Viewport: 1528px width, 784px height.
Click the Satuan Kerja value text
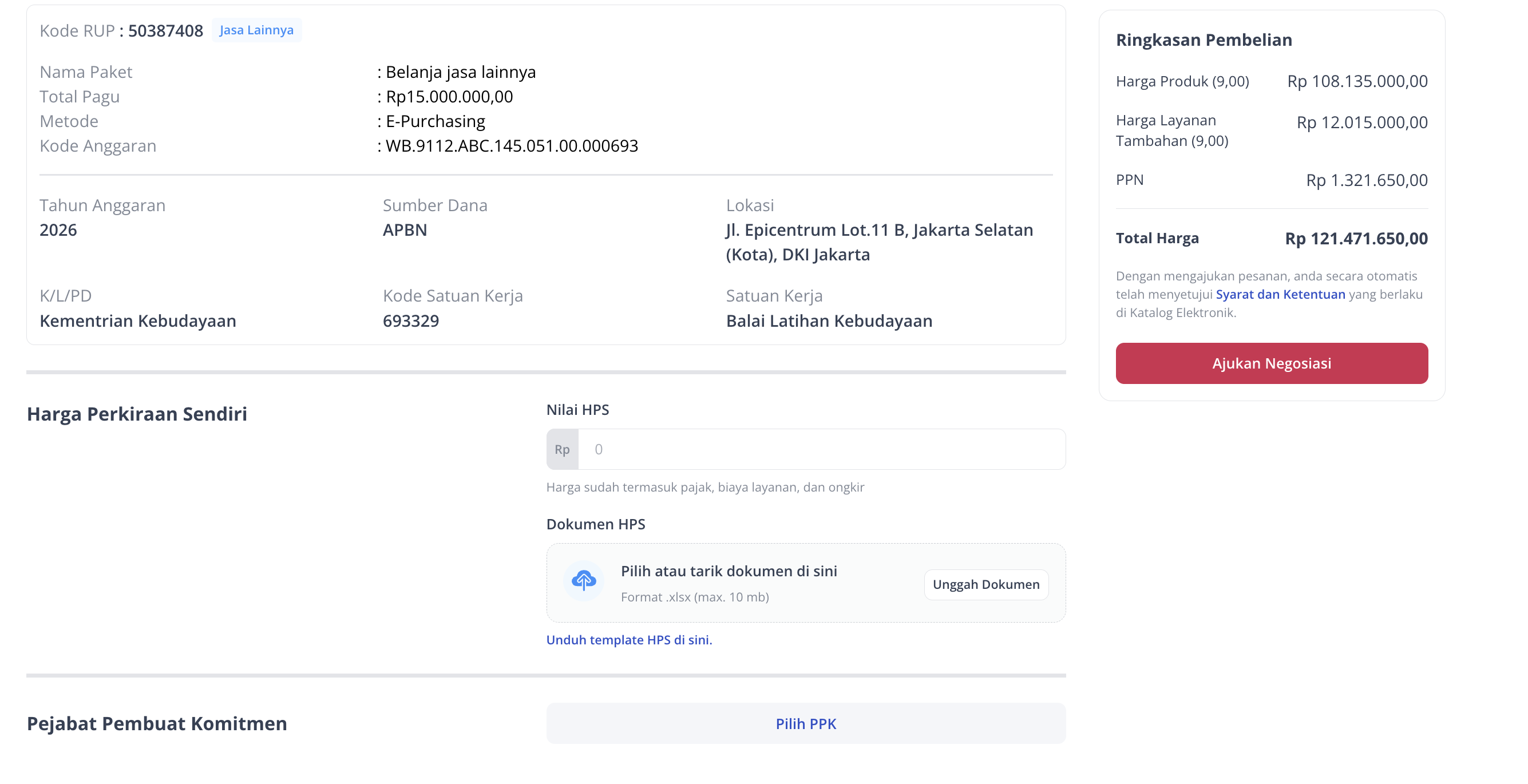[829, 321]
